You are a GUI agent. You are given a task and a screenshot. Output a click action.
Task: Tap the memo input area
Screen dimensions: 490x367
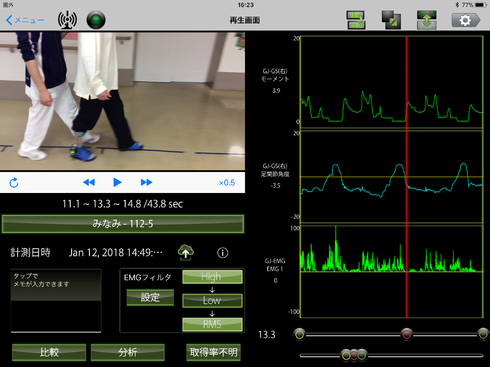coord(56,301)
